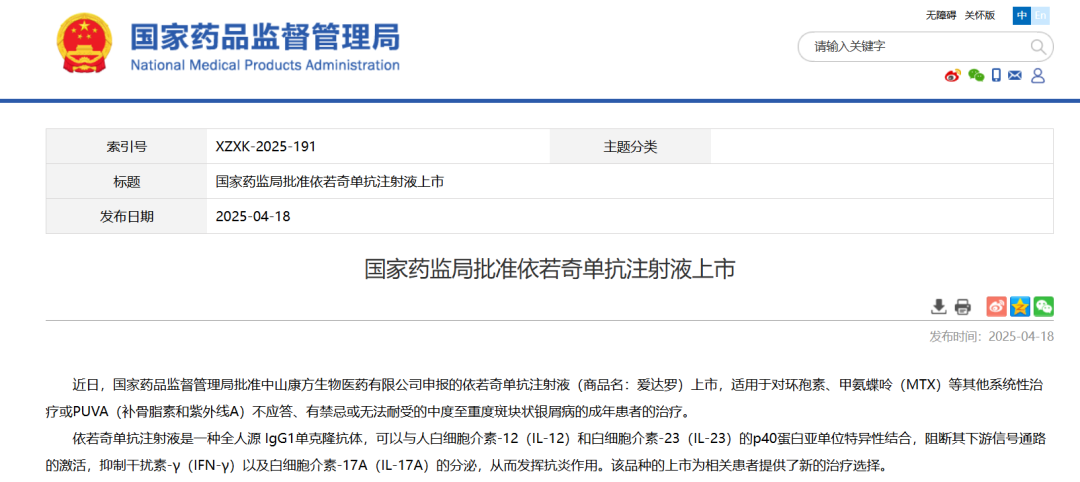Switch language to En (English)
This screenshot has height=482, width=1080.
[1040, 15]
